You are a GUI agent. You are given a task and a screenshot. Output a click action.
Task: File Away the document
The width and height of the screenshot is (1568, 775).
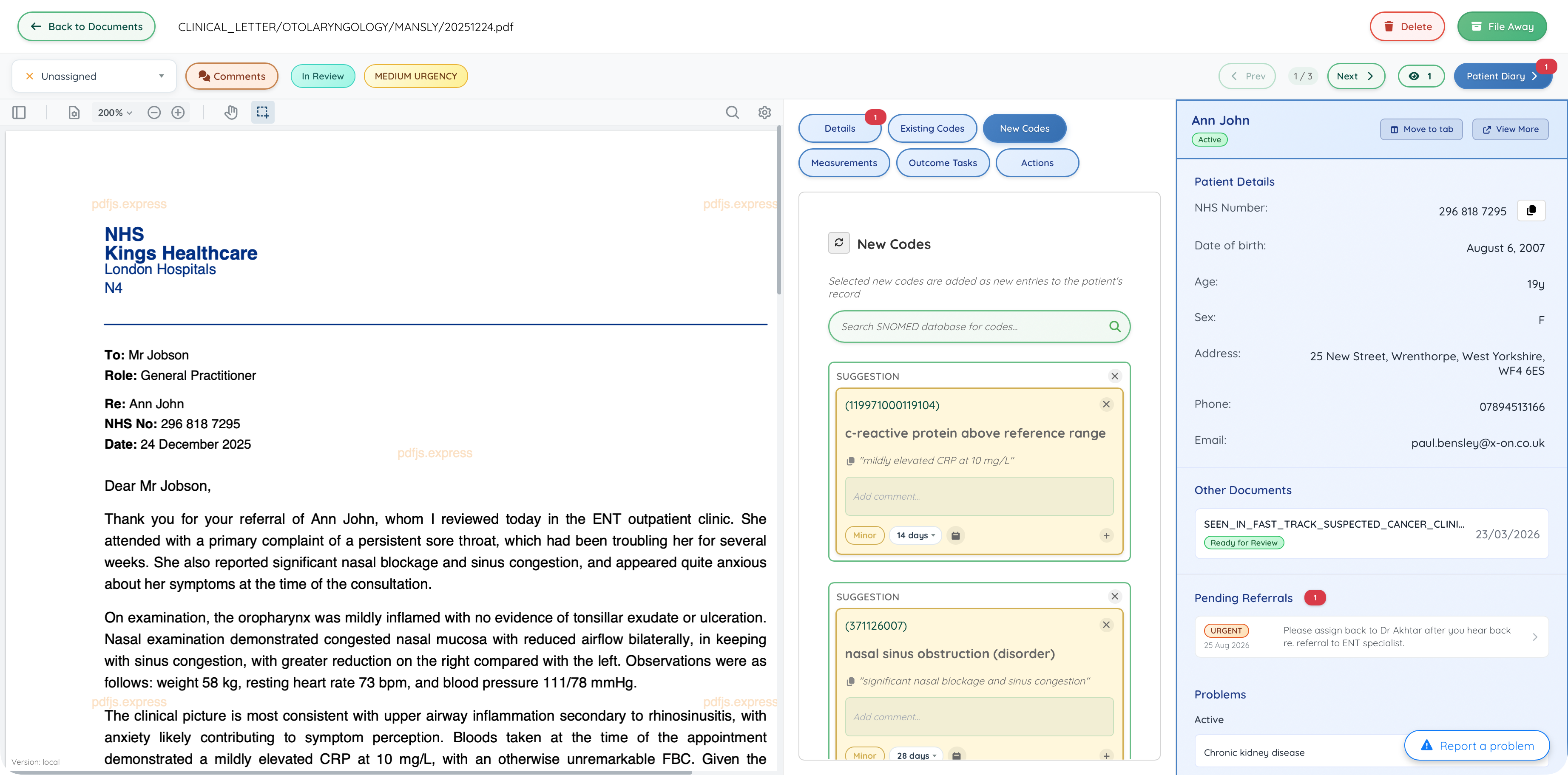tap(1502, 26)
